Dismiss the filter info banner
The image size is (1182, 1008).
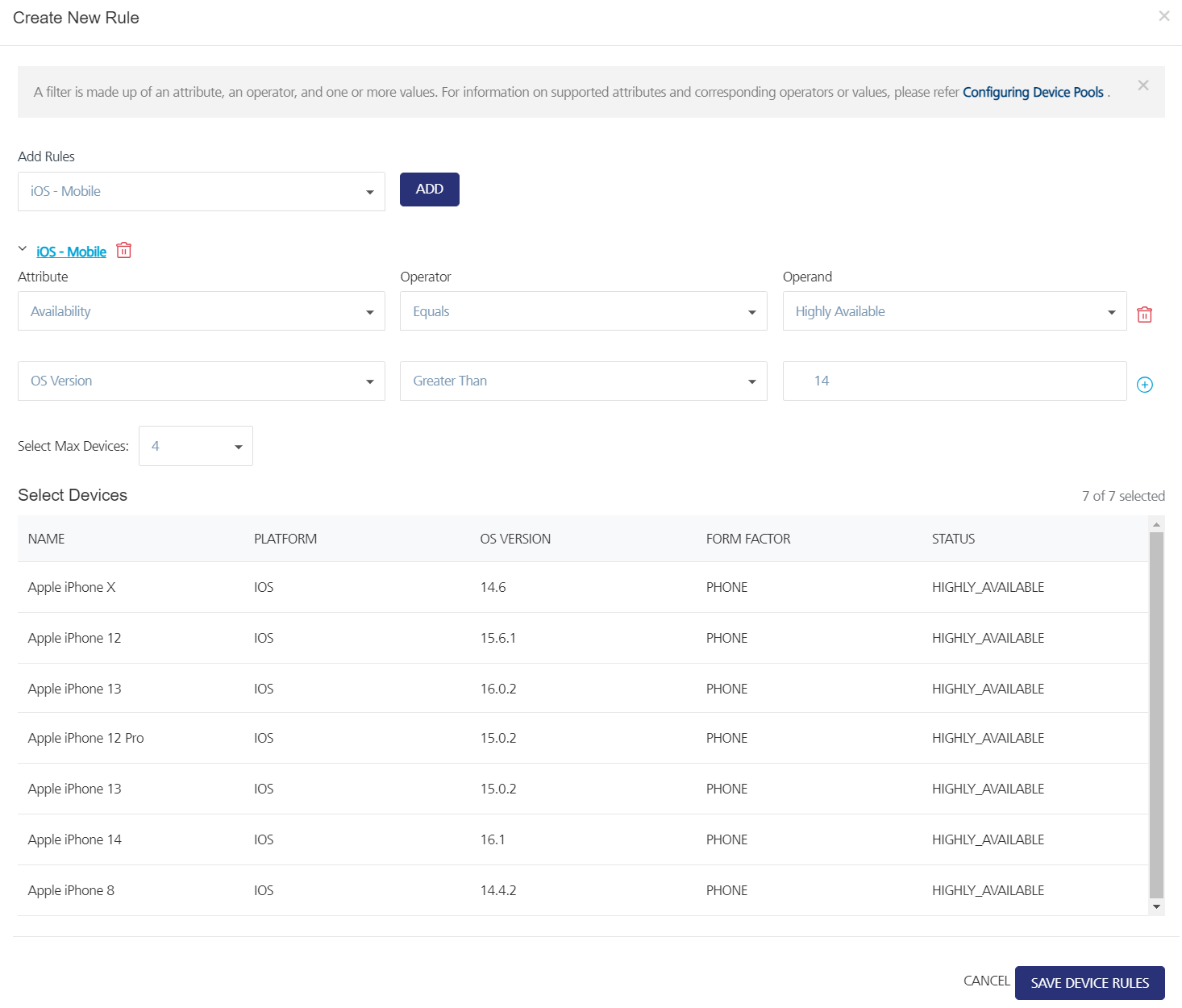pos(1142,84)
